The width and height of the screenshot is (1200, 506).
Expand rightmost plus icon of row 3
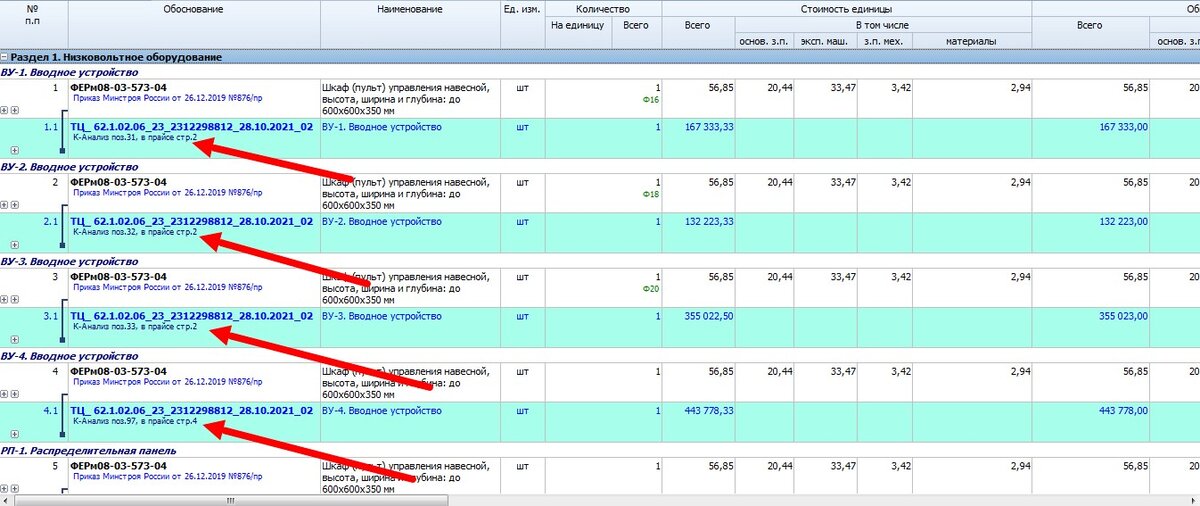14,299
